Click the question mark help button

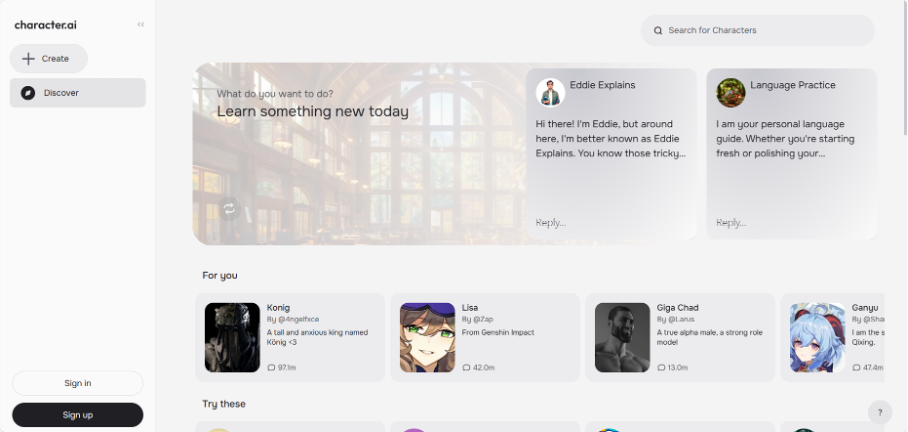(x=880, y=413)
